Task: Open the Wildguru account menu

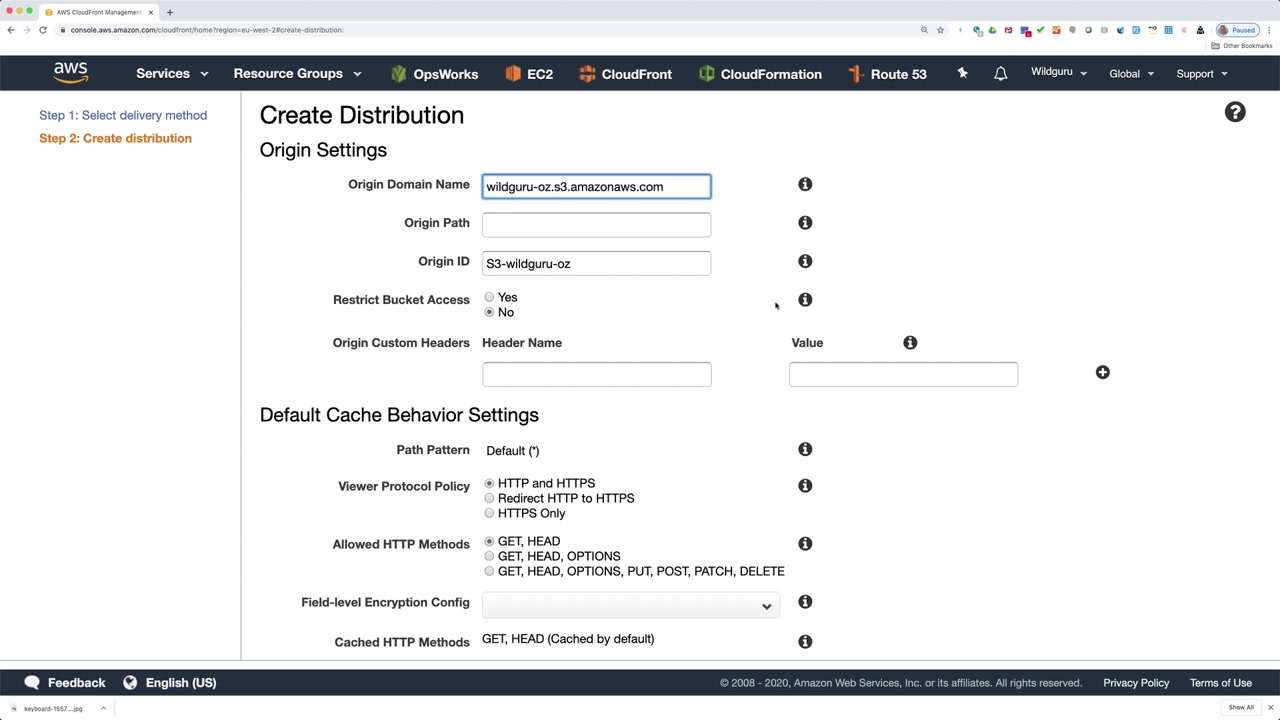Action: click(1058, 73)
